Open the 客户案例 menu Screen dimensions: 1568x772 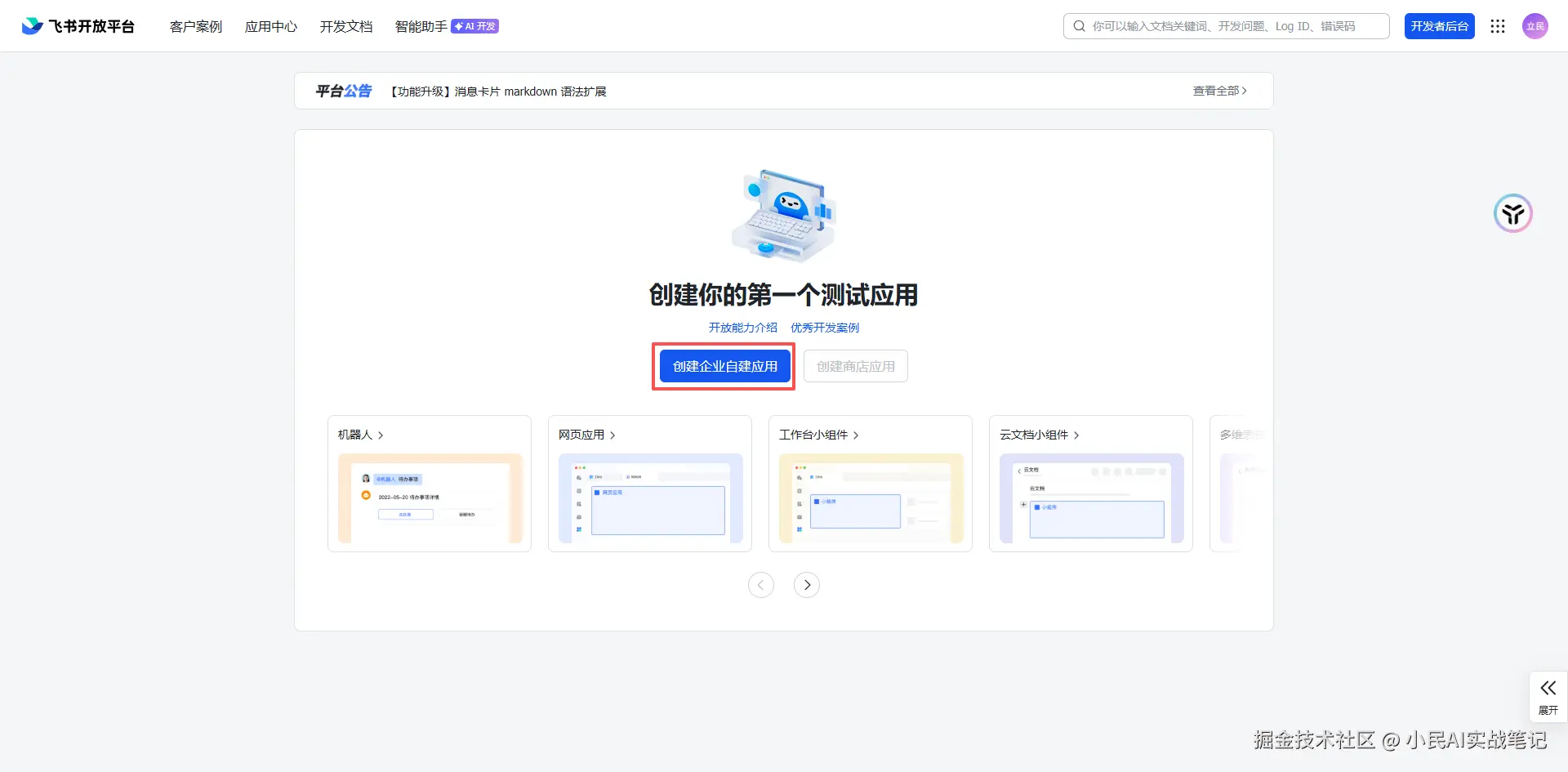tap(196, 26)
